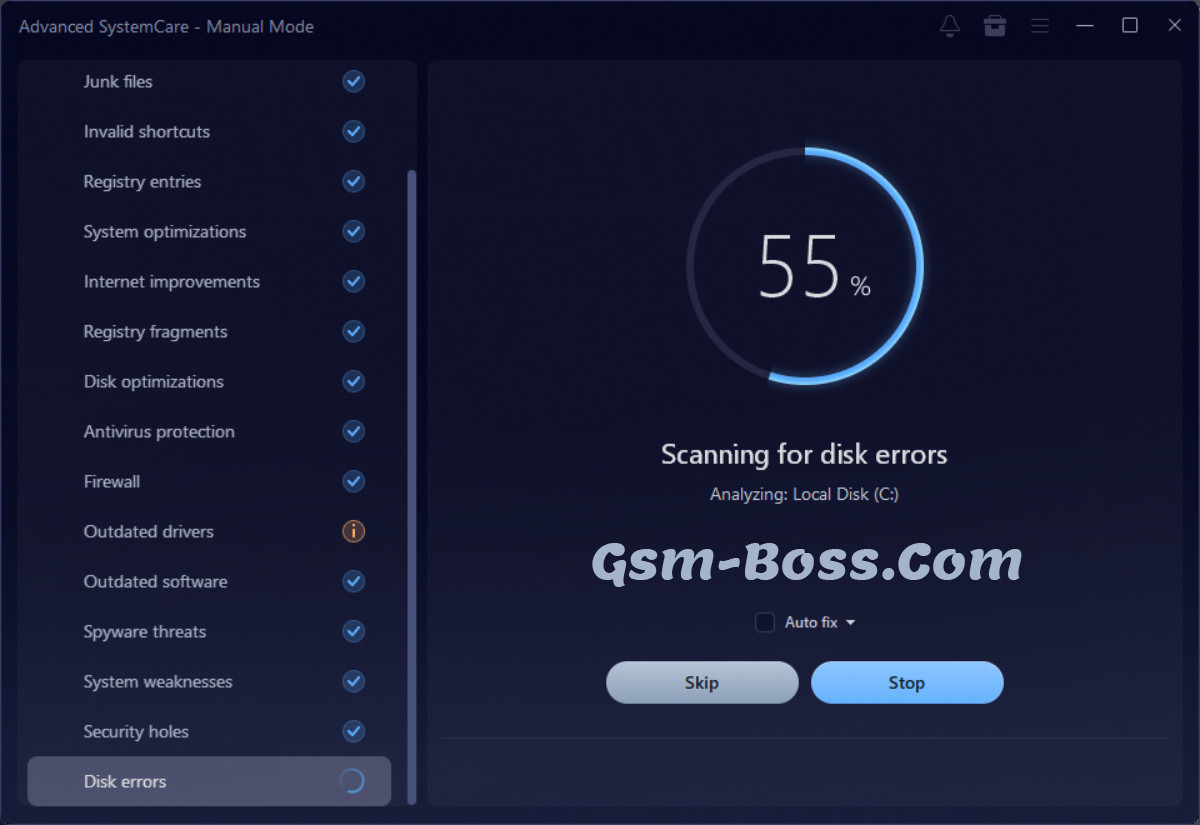Click the Firewall checkmark status icon

click(354, 481)
